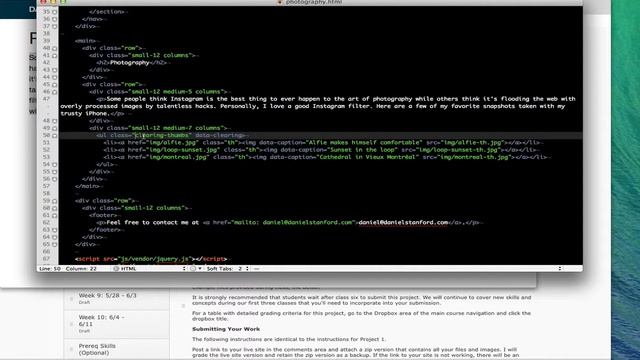This screenshot has width=640, height=360.
Task: Toggle fold marker on line 40
Action: [54, 48]
